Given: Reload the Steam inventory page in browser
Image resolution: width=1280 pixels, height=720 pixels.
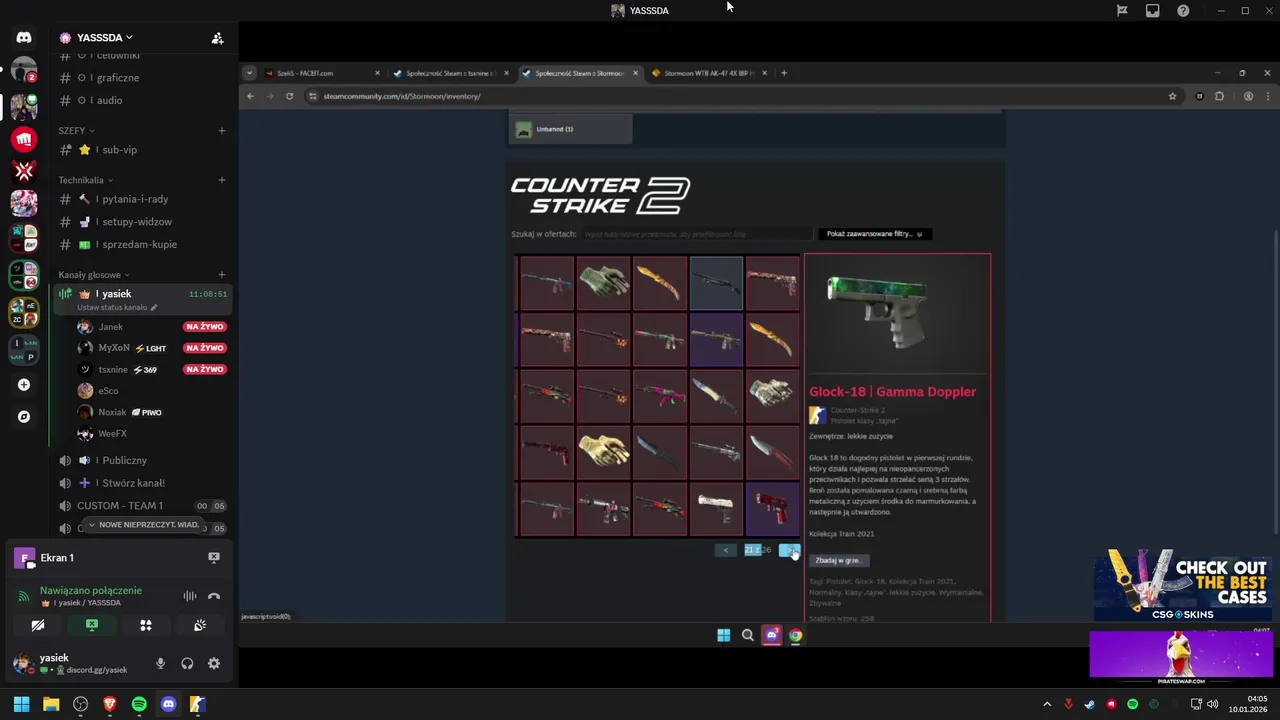Looking at the screenshot, I should click(x=289, y=96).
